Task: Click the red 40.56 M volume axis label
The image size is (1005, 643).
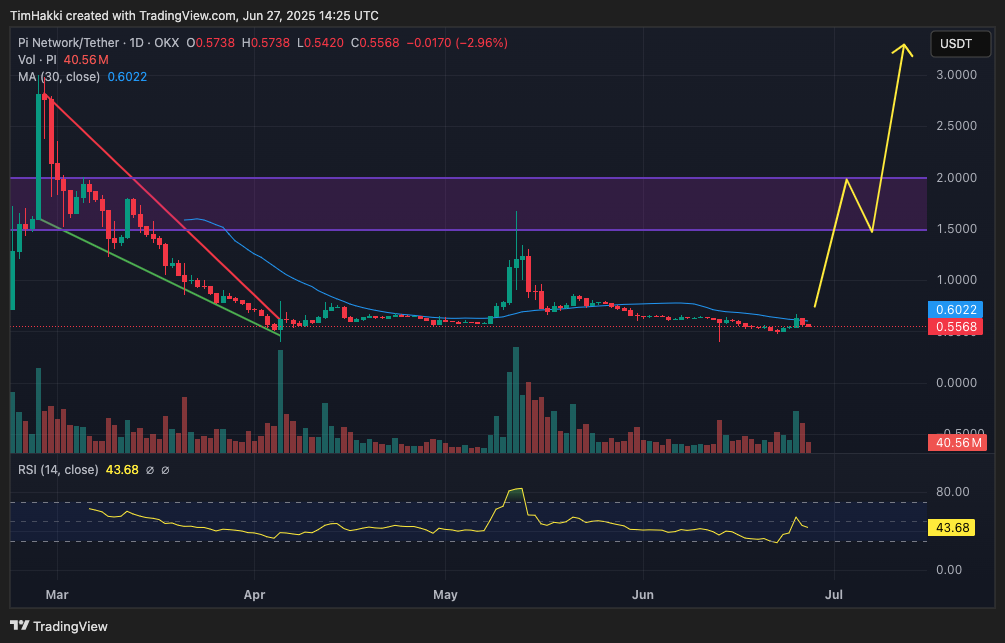Action: [957, 442]
